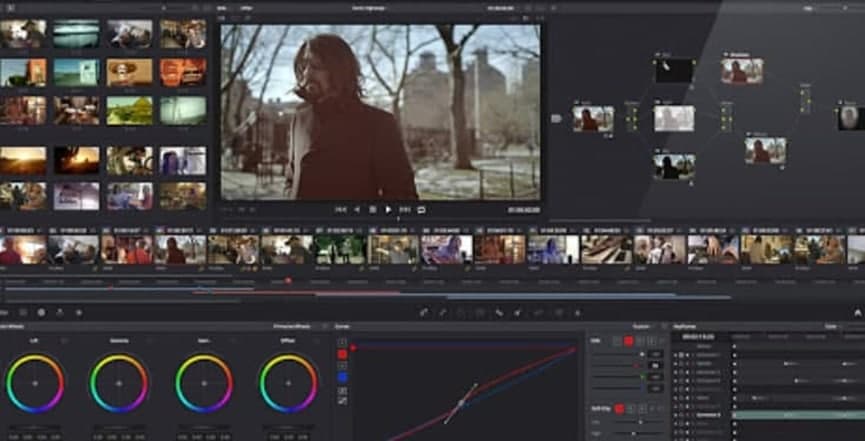Select the blue channel button in Curves
Viewport: 865px width, 441px height.
pyautogui.click(x=342, y=377)
